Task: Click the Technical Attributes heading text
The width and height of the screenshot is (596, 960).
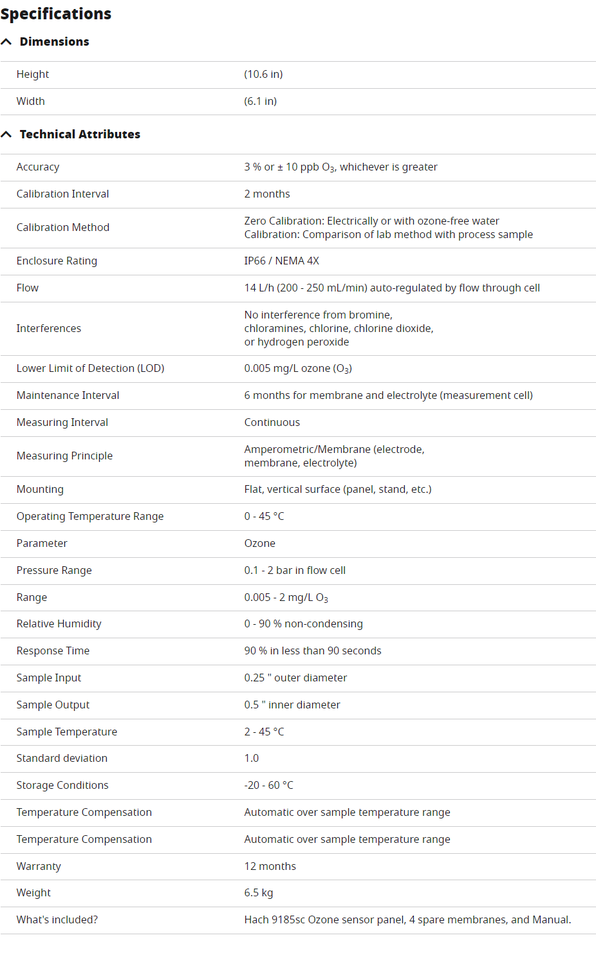Action: point(80,134)
